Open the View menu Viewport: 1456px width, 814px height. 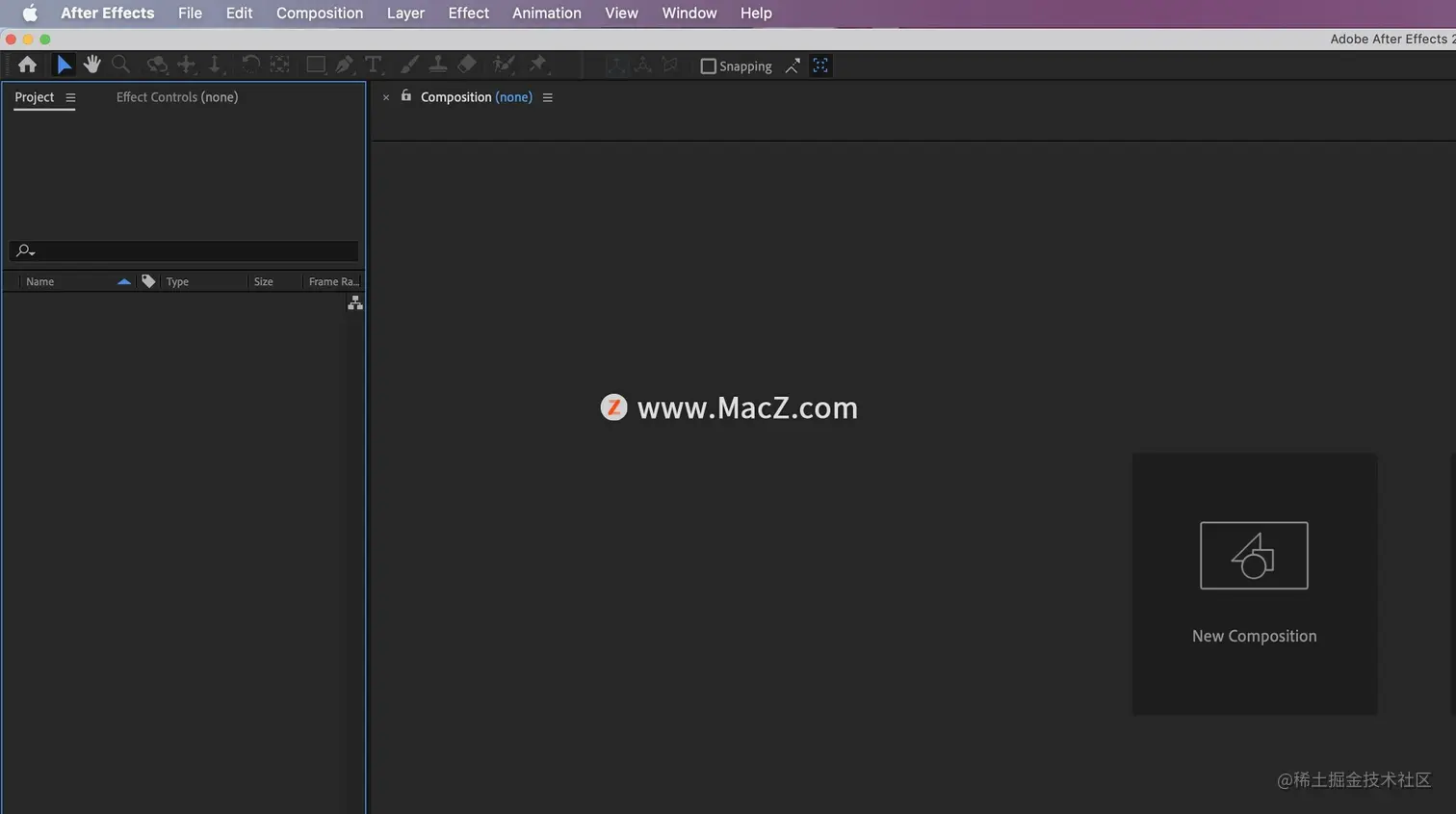[622, 13]
